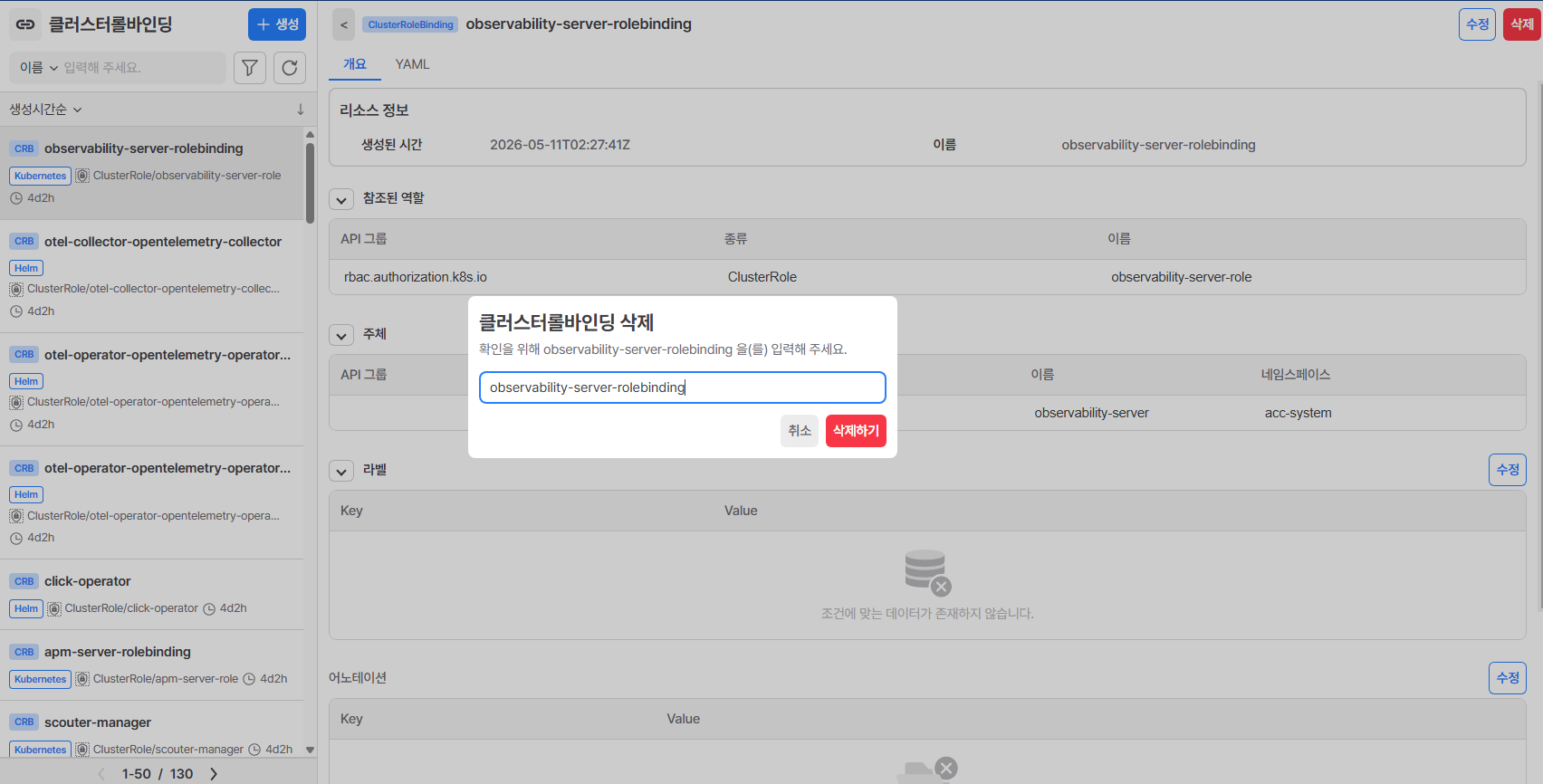Edit labels with the 라벨 수정 button
Image resolution: width=1543 pixels, height=784 pixels.
1508,470
